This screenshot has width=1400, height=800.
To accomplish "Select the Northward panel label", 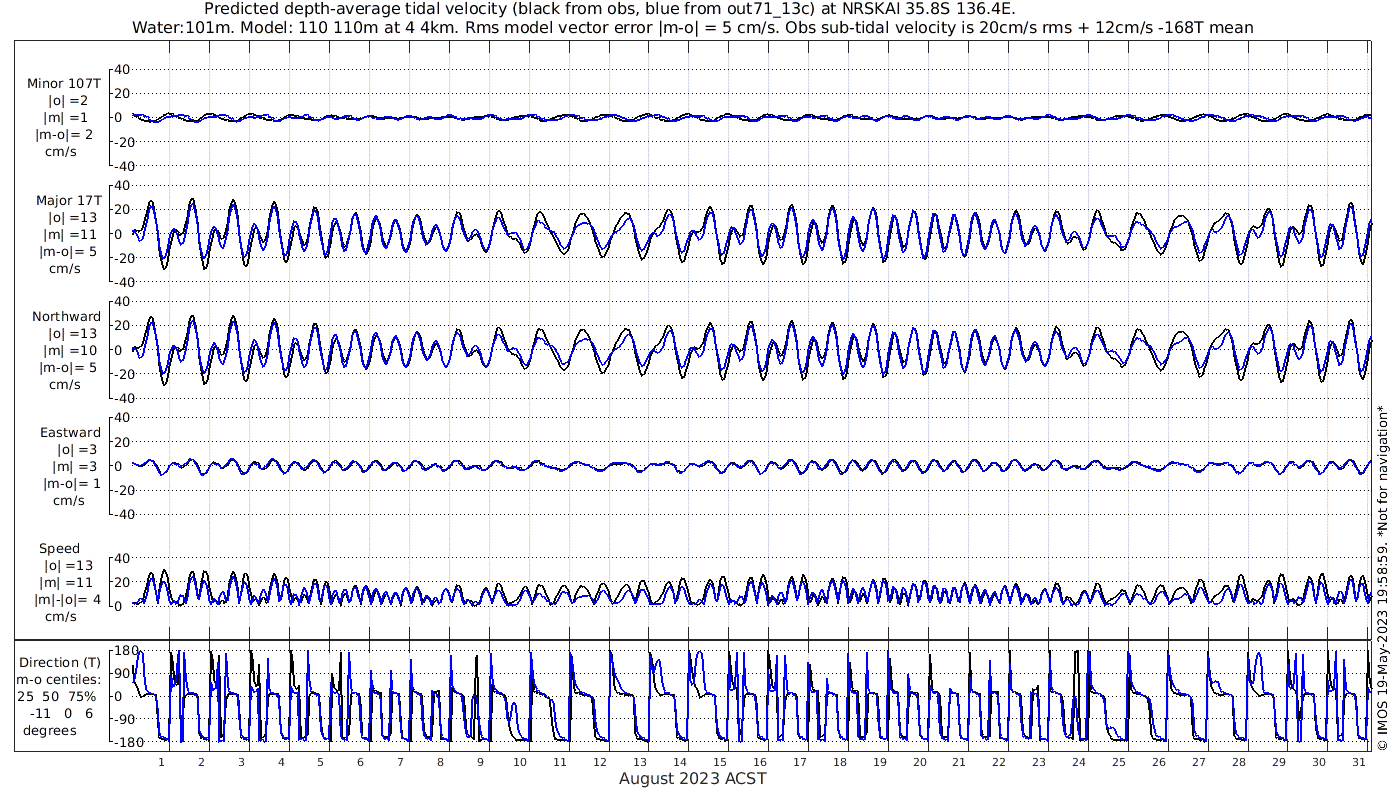I will tap(67, 316).
